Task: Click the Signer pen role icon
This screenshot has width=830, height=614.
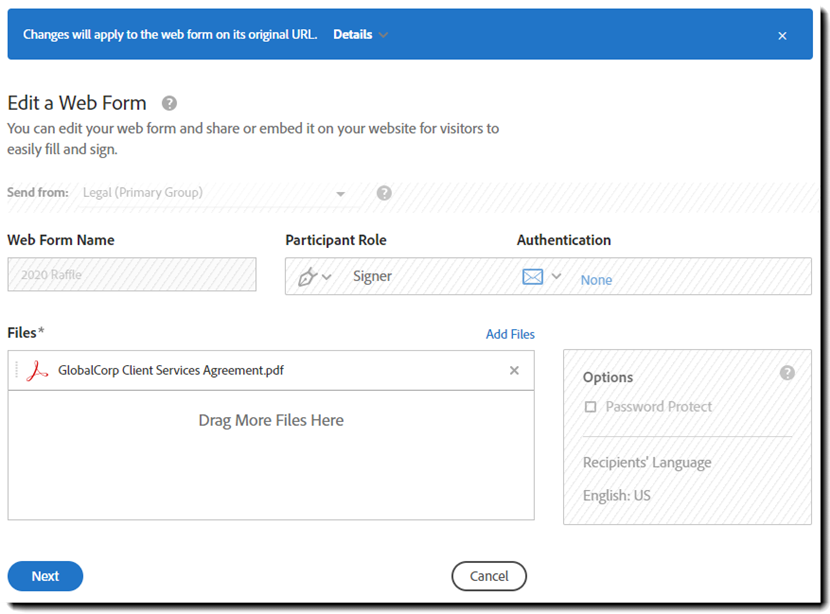Action: (307, 277)
